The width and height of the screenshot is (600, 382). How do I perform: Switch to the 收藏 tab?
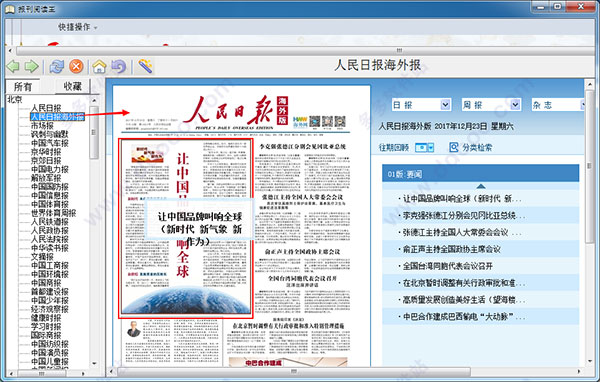pyautogui.click(x=73, y=86)
